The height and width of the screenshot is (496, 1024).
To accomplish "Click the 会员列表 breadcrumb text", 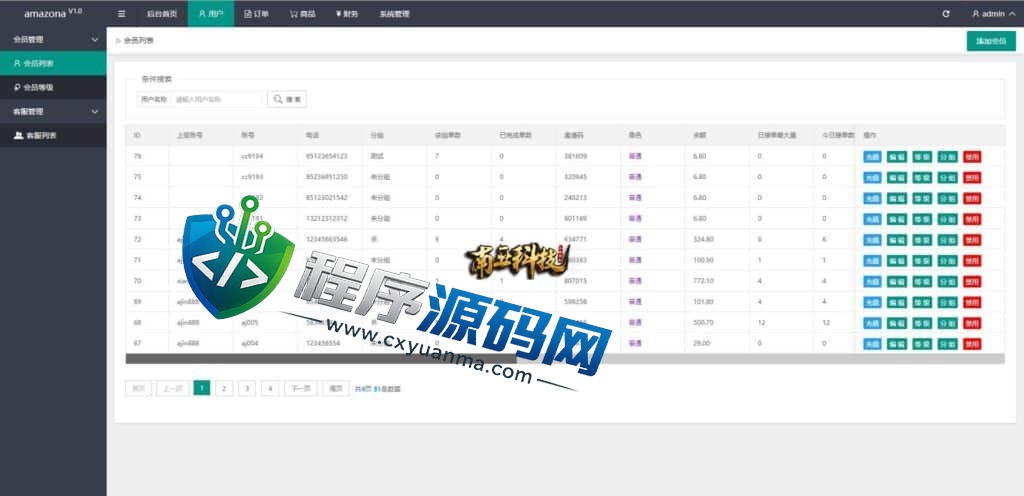I will [x=138, y=40].
